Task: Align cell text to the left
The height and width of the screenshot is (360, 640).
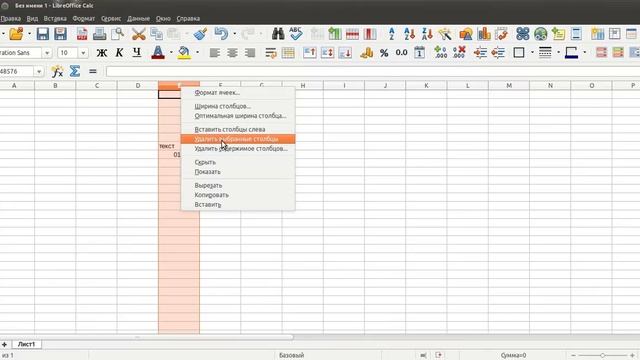Action: pyautogui.click(x=215, y=53)
